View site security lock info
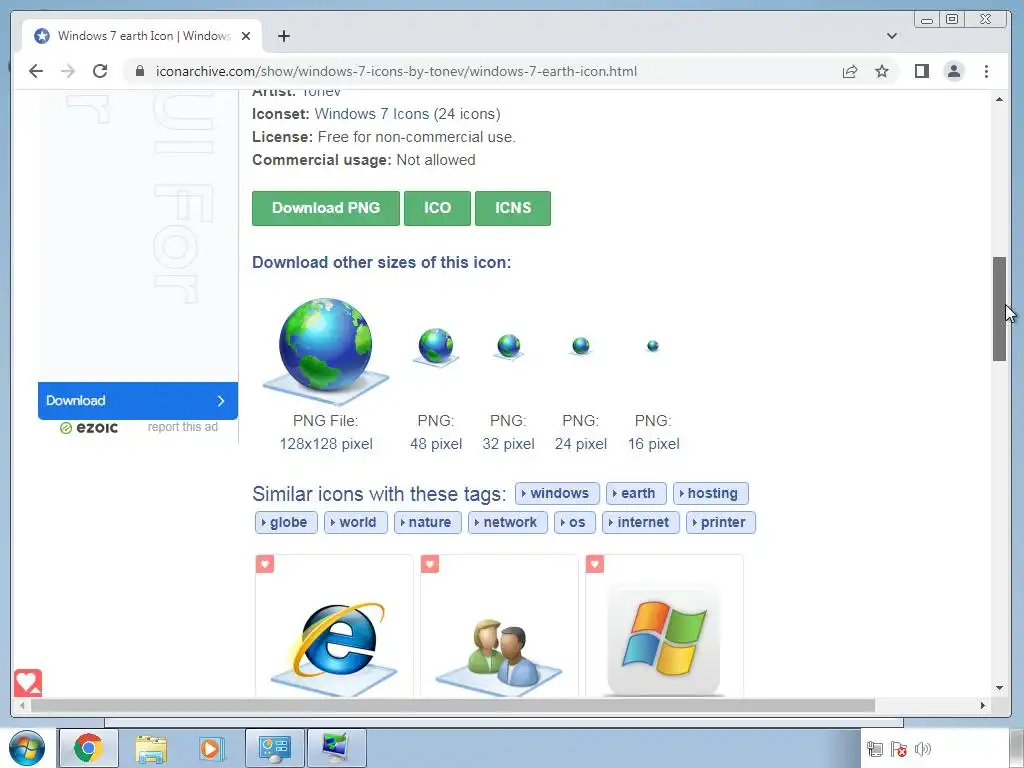This screenshot has width=1024, height=768. pyautogui.click(x=140, y=71)
